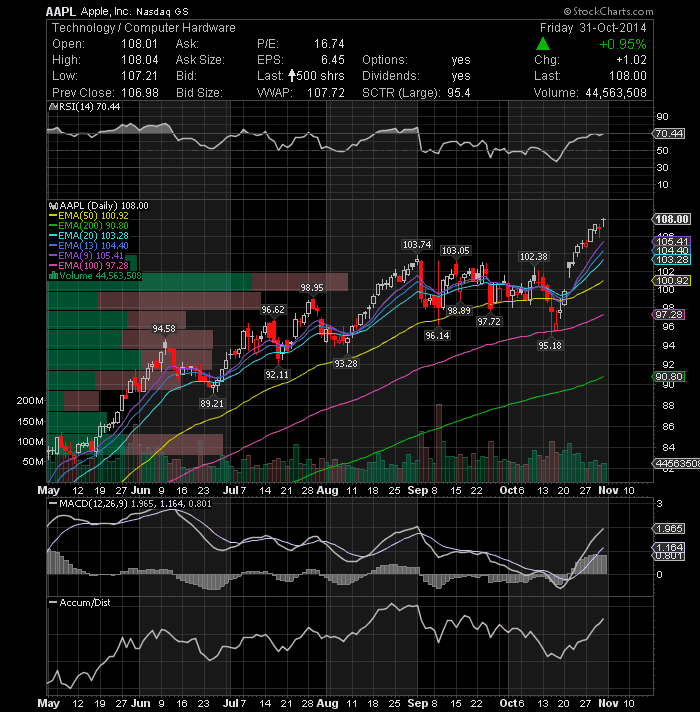Viewport: 700px width, 712px height.
Task: Click the Chg value +1.02
Action: pos(631,60)
